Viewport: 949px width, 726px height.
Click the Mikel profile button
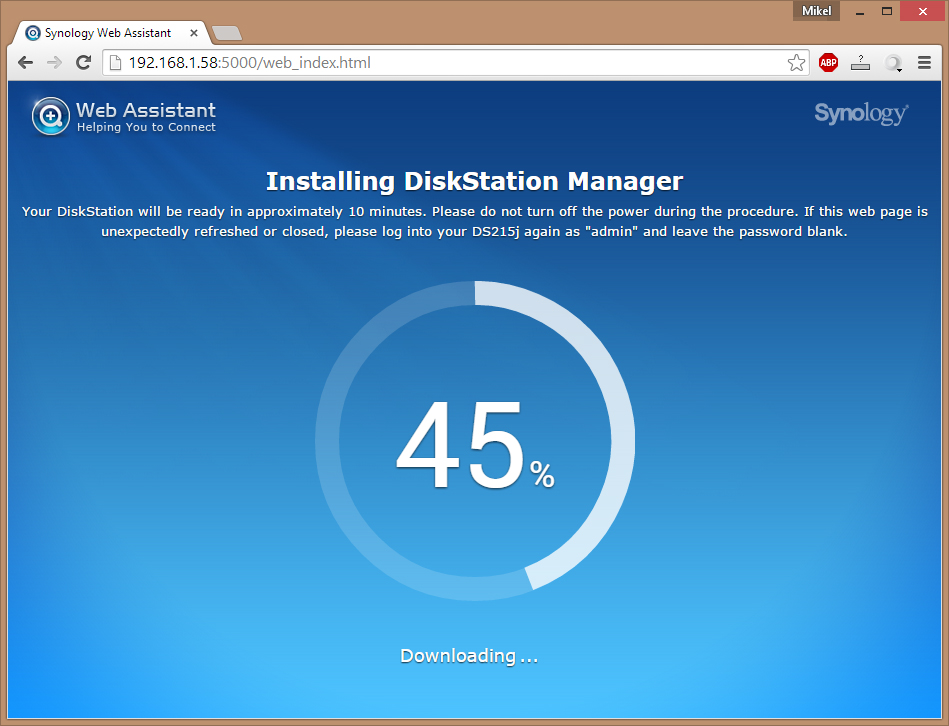(816, 11)
